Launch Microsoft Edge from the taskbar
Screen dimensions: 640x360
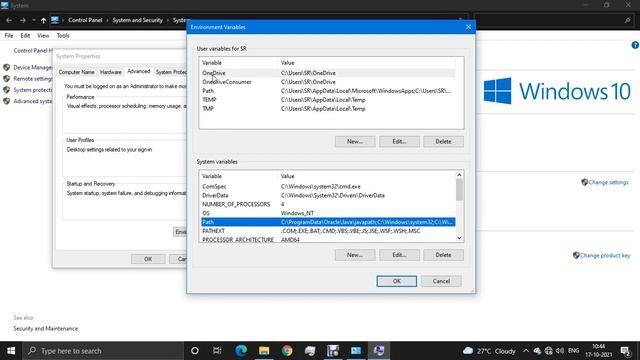[x=241, y=351]
